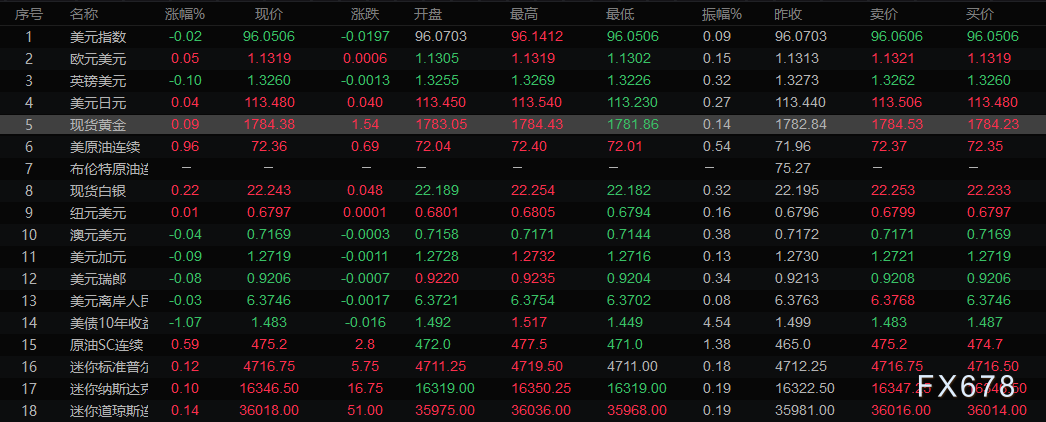
Task: Click the 序号 column header
Action: 29,14
